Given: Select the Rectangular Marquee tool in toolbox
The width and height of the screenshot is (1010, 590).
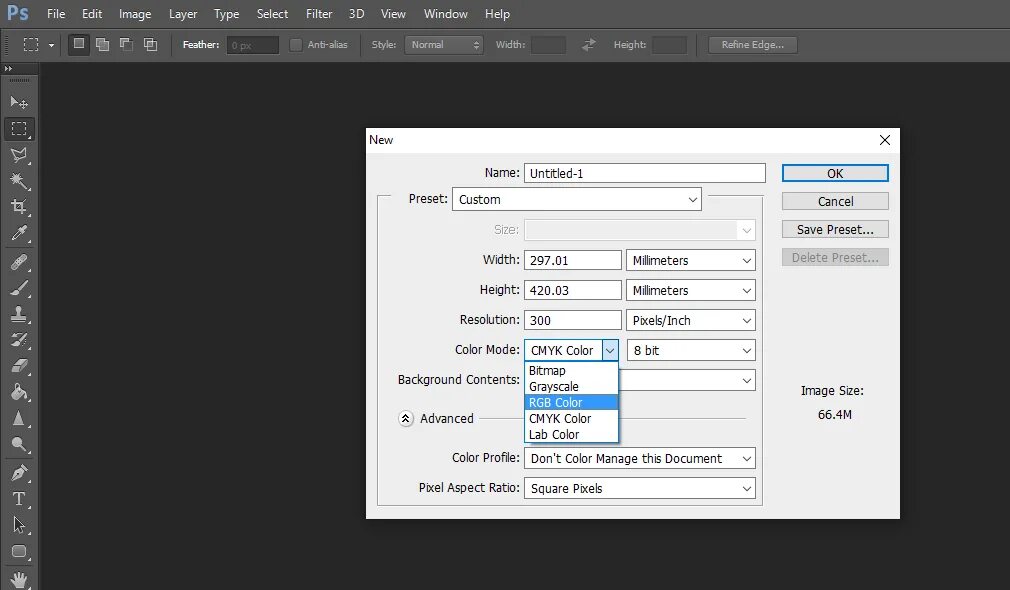Looking at the screenshot, I should pyautogui.click(x=19, y=129).
